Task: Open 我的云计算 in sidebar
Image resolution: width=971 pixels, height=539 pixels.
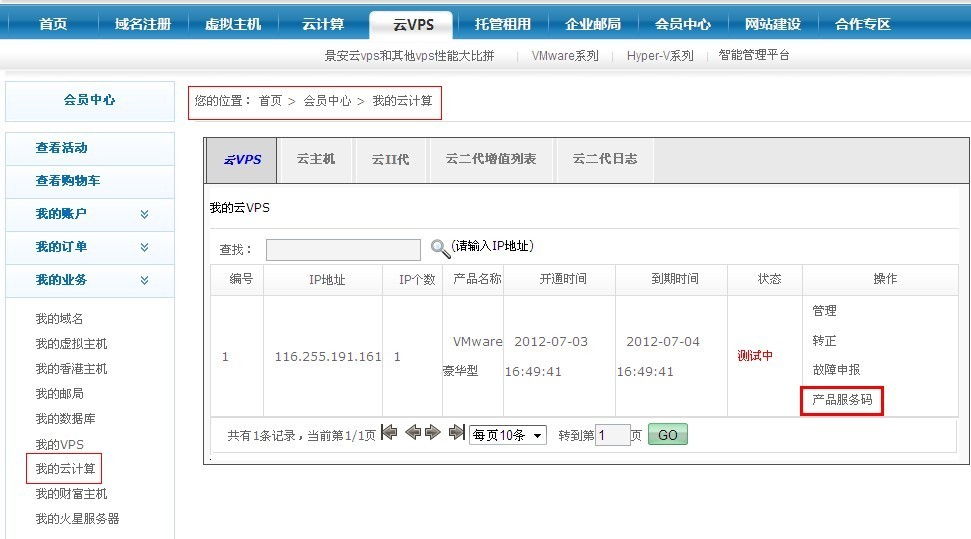Action: pos(64,468)
